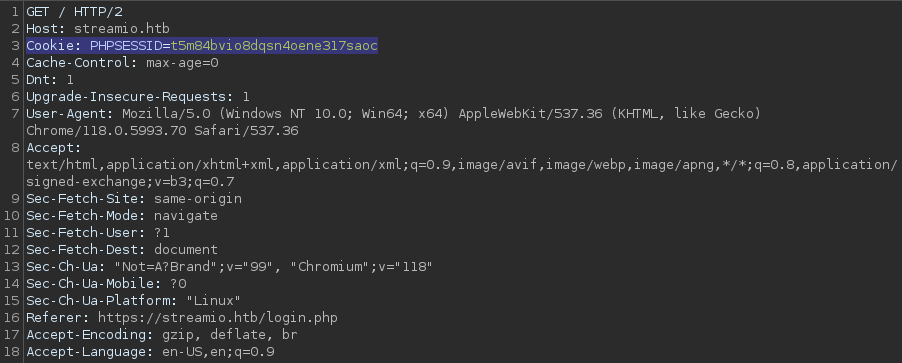This screenshot has width=902, height=363.
Task: Click the signed-exchange;v=b3;q=0.7 text
Action: click(130, 182)
